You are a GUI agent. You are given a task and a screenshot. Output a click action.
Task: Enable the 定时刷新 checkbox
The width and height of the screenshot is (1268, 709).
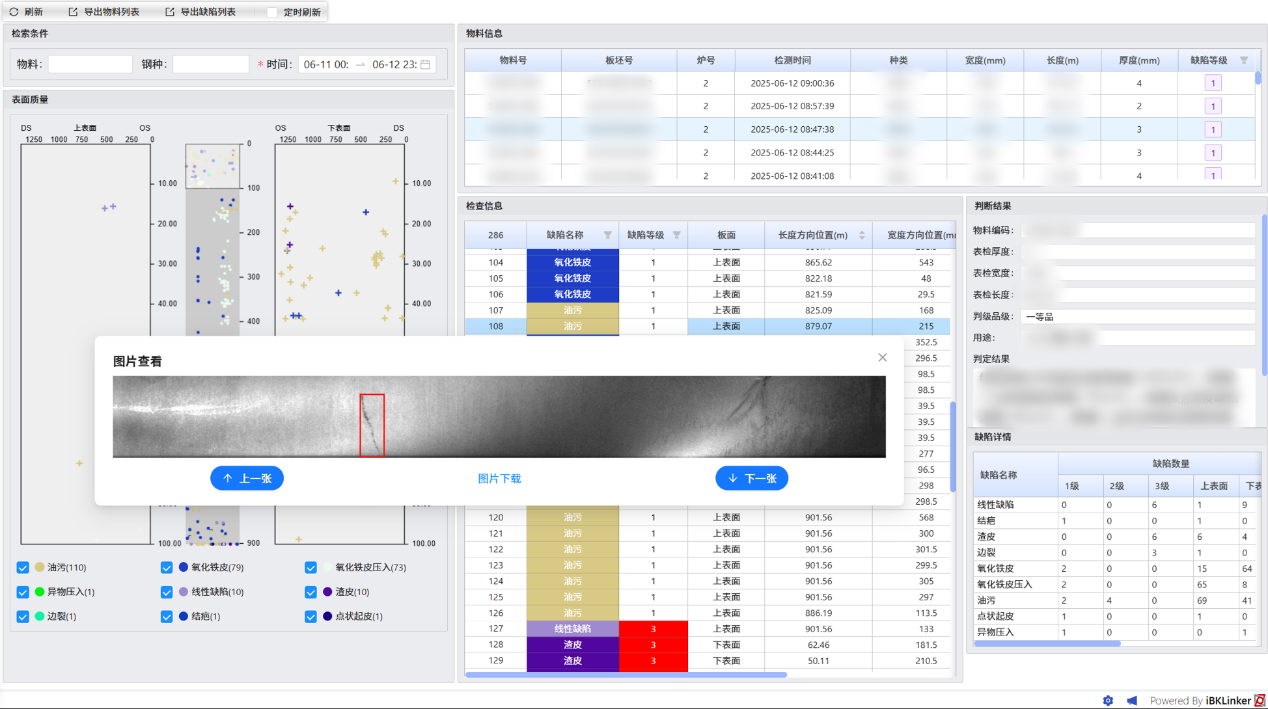tap(272, 12)
